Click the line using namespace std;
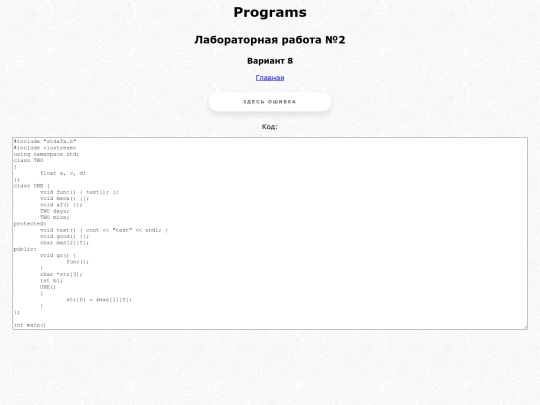The image size is (540, 405). 46,154
